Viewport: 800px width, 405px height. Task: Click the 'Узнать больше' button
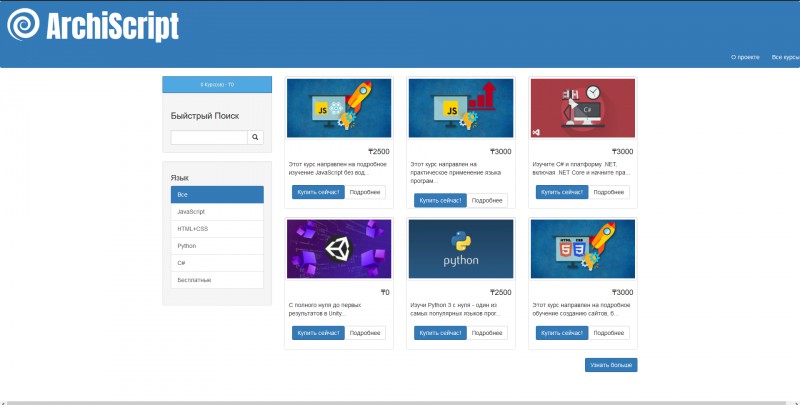pos(611,365)
